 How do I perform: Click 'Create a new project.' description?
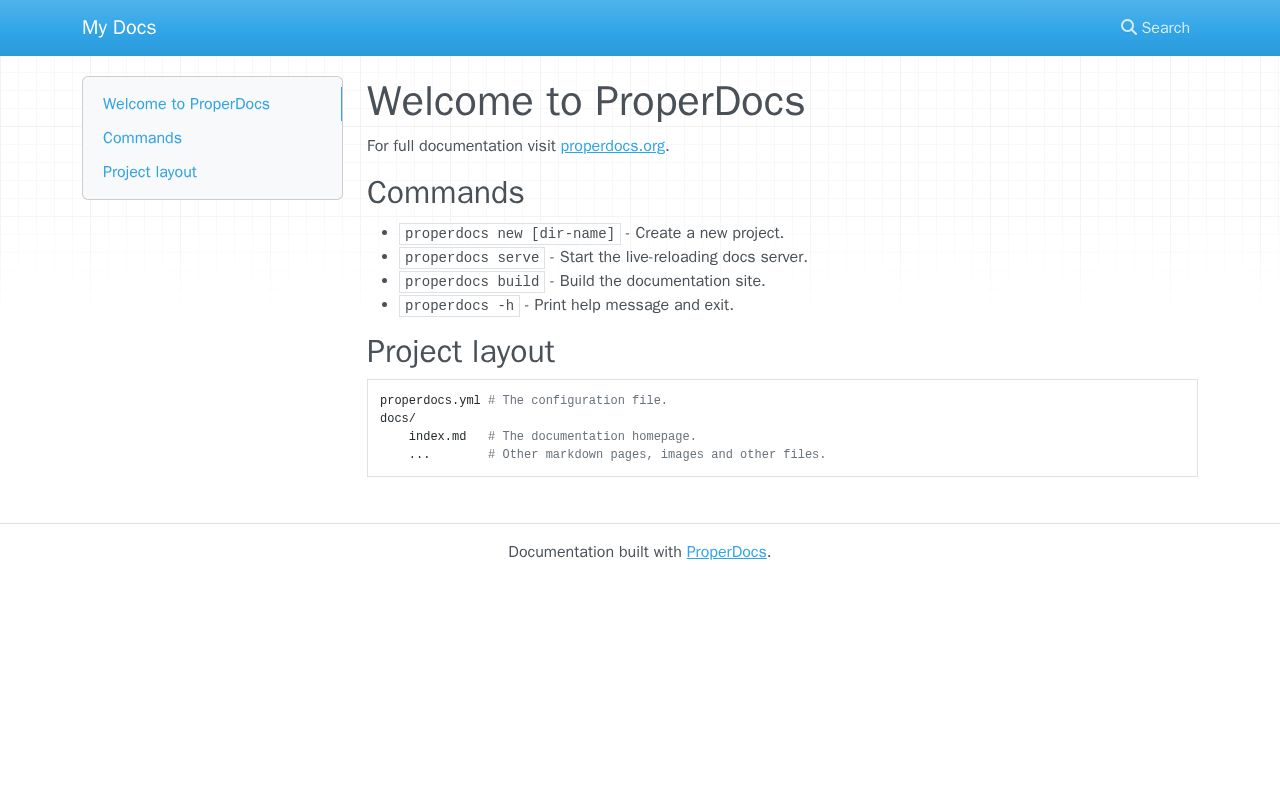click(x=710, y=233)
